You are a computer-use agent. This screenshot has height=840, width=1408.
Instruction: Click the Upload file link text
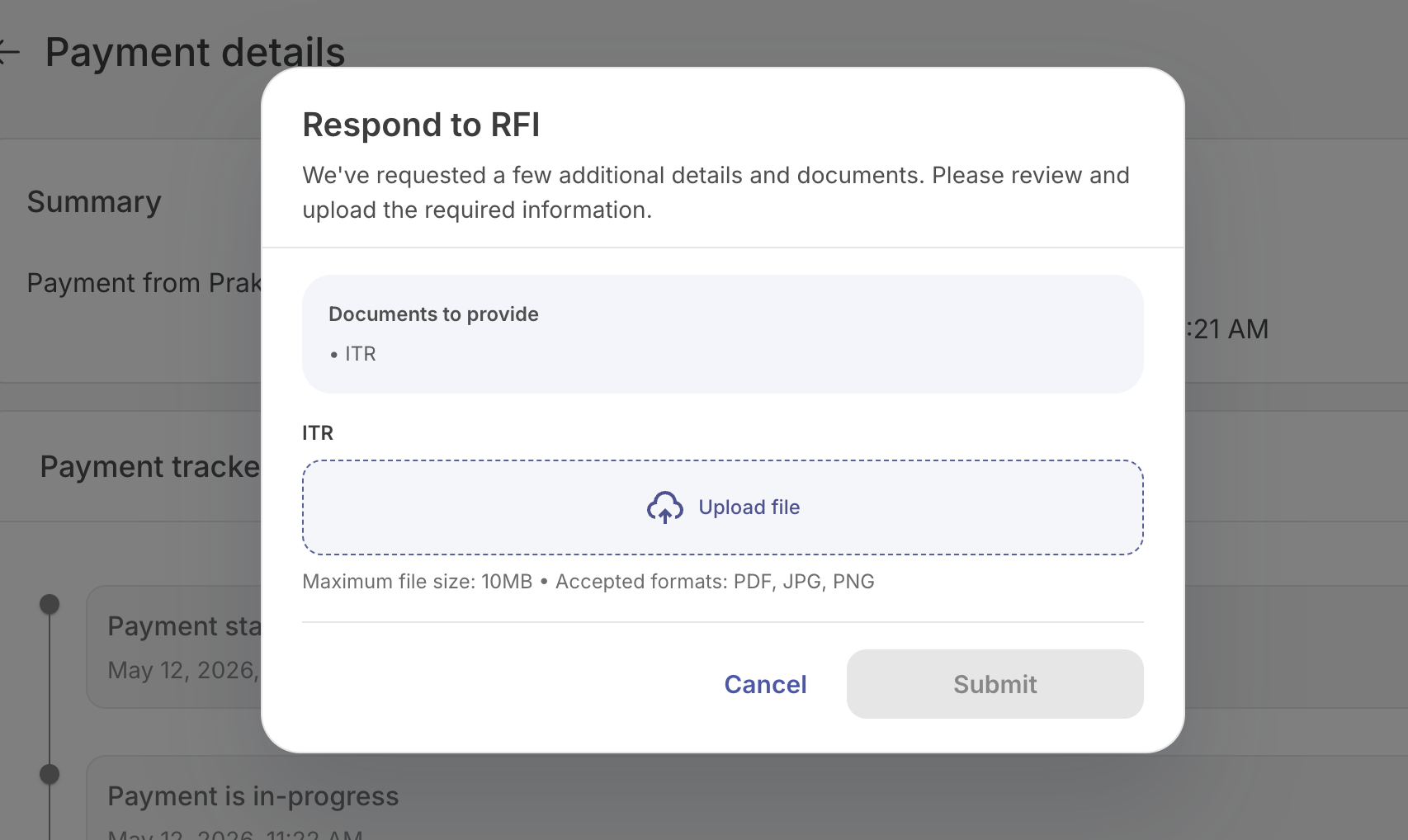[749, 507]
